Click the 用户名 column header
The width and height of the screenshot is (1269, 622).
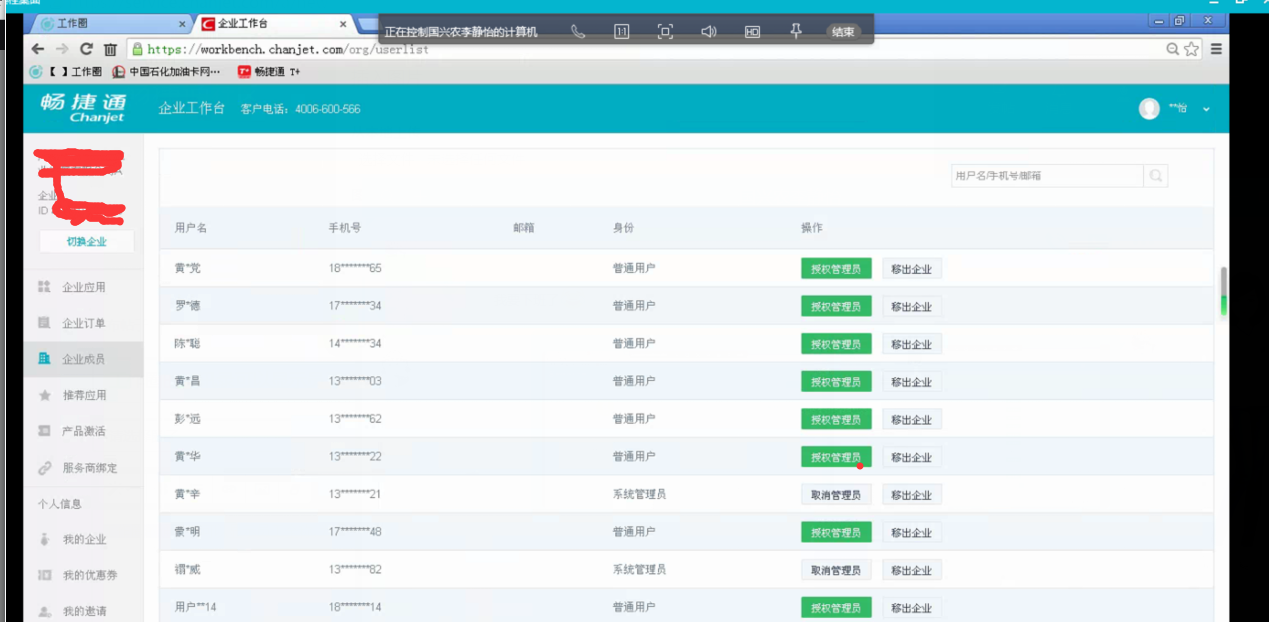[191, 228]
